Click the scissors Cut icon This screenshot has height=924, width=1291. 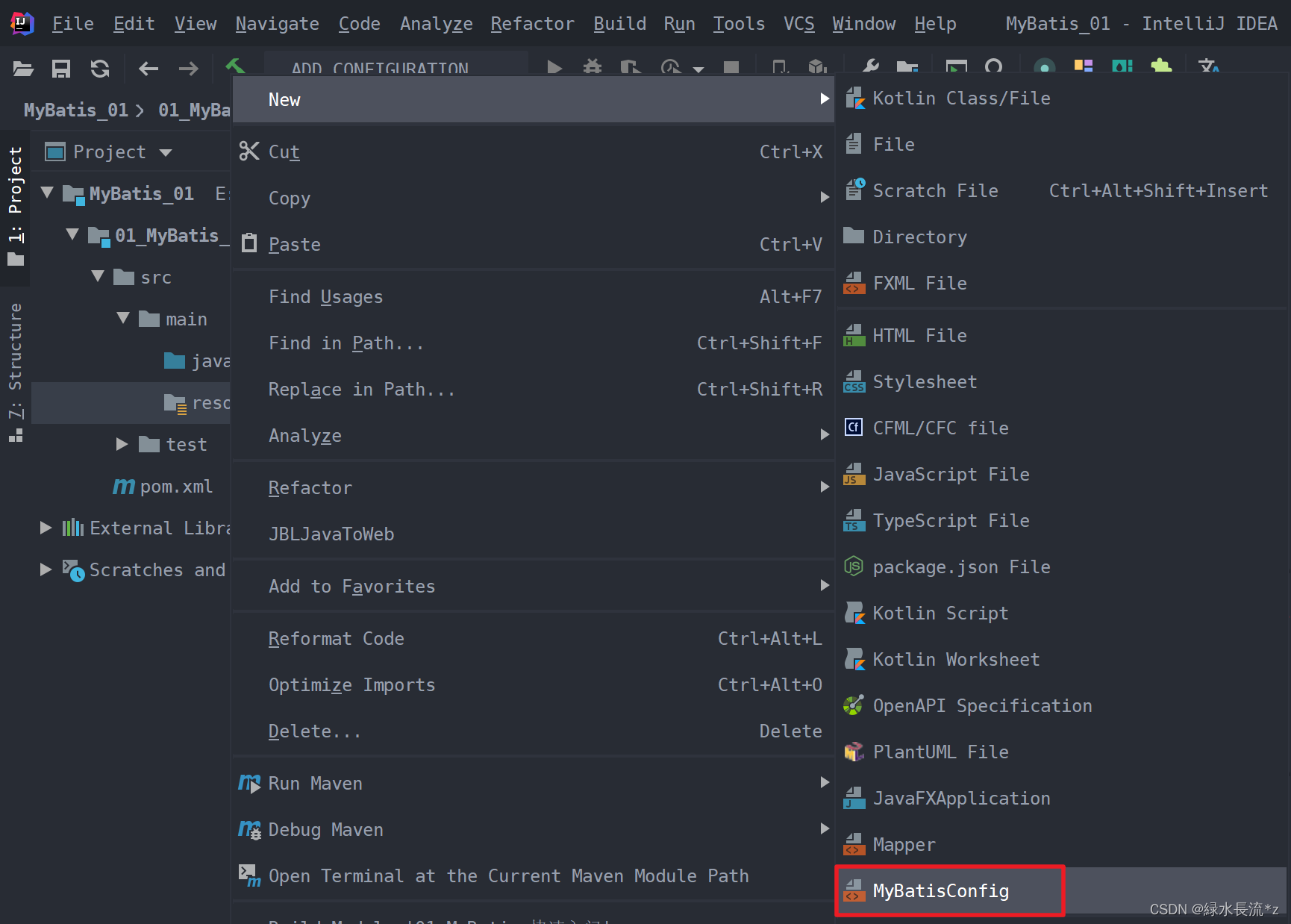pos(249,152)
